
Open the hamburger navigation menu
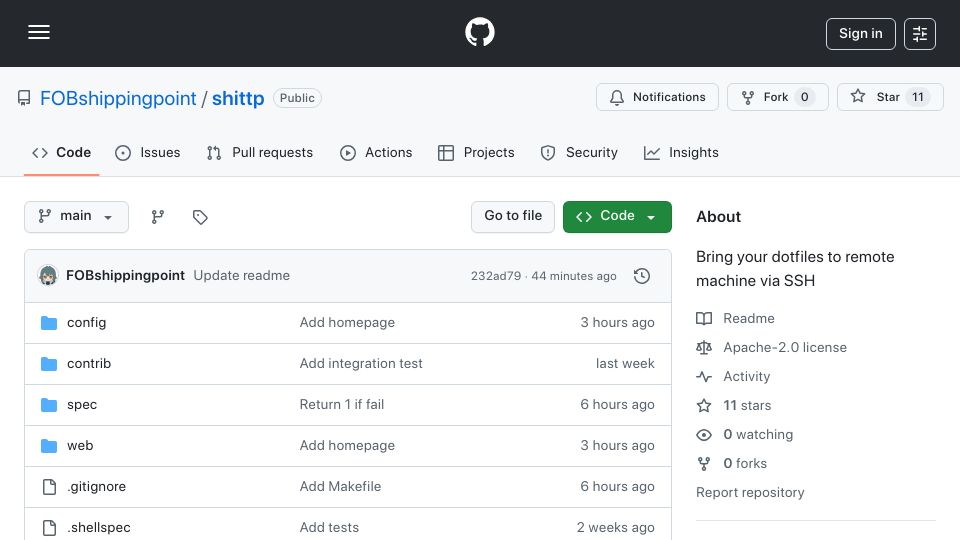pyautogui.click(x=39, y=32)
